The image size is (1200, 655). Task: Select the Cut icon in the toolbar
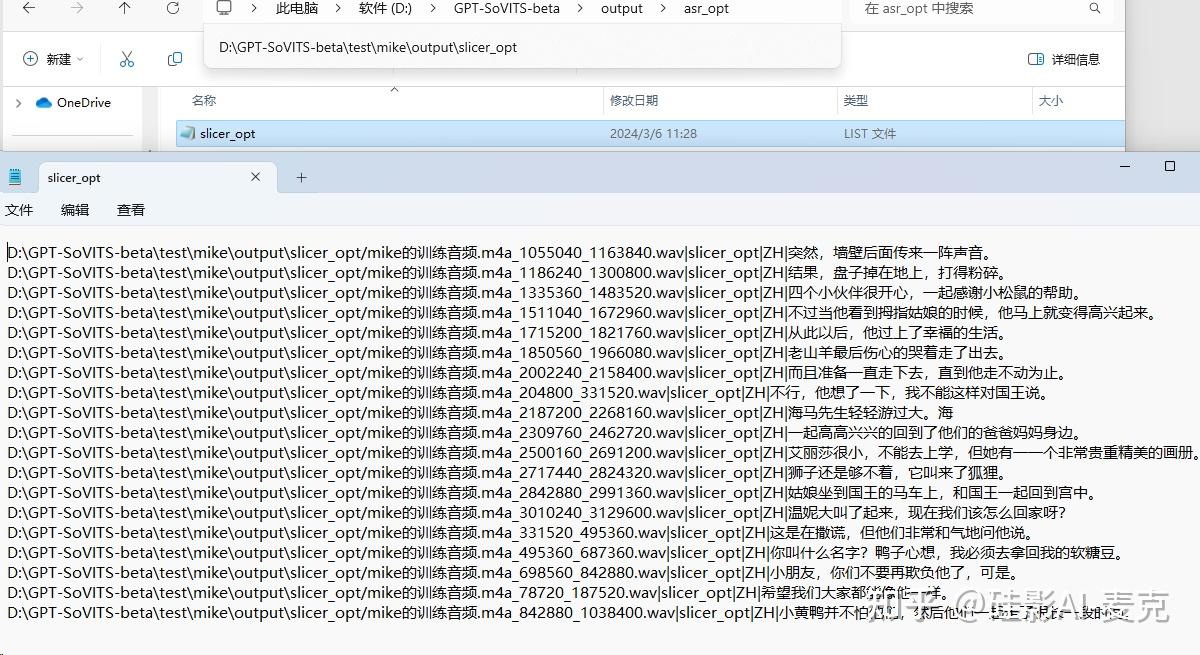coord(127,59)
